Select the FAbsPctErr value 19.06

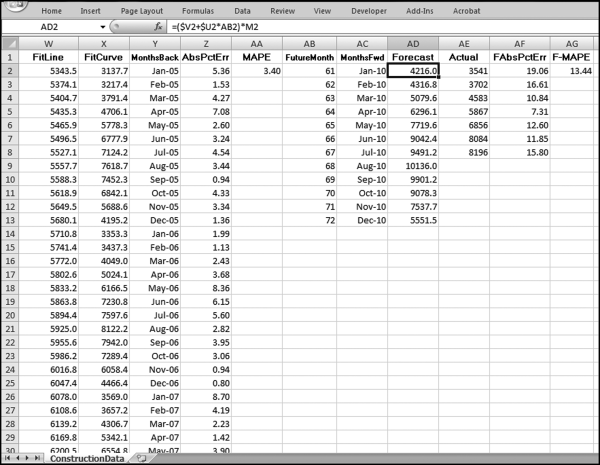click(520, 71)
